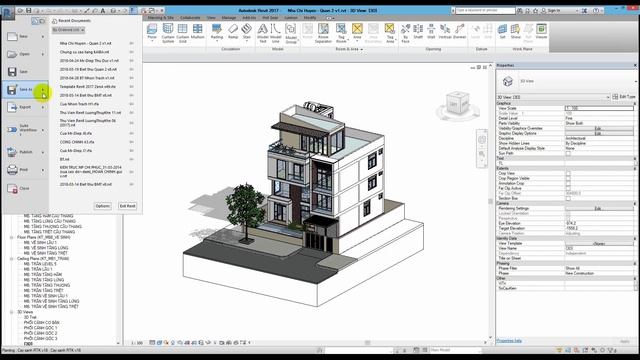Activate the Railing tool
640x360 pixels.
click(217, 32)
